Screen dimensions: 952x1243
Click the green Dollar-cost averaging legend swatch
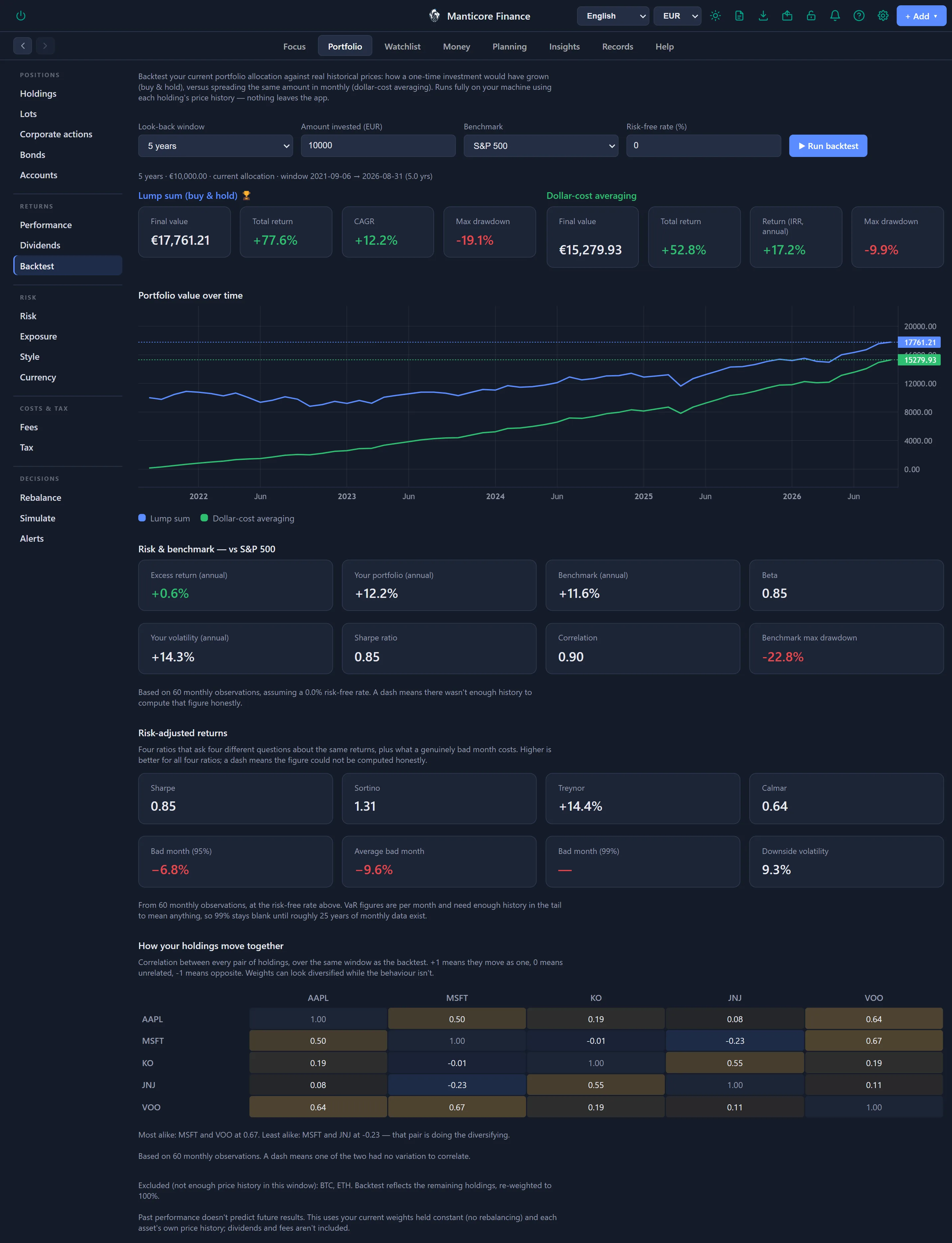click(204, 518)
